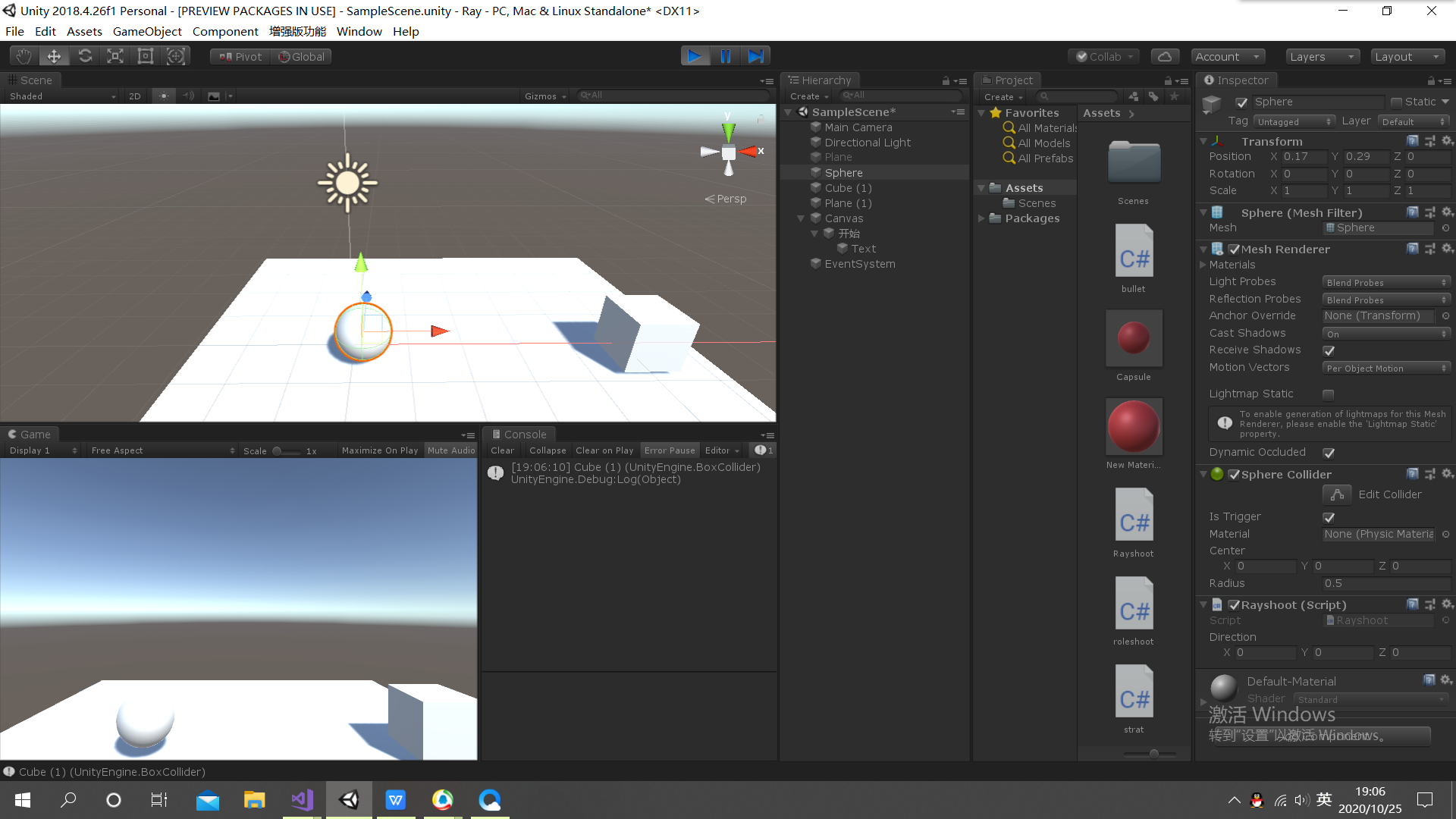Image resolution: width=1456 pixels, height=819 pixels.
Task: Clear the Console messages
Action: (502, 450)
